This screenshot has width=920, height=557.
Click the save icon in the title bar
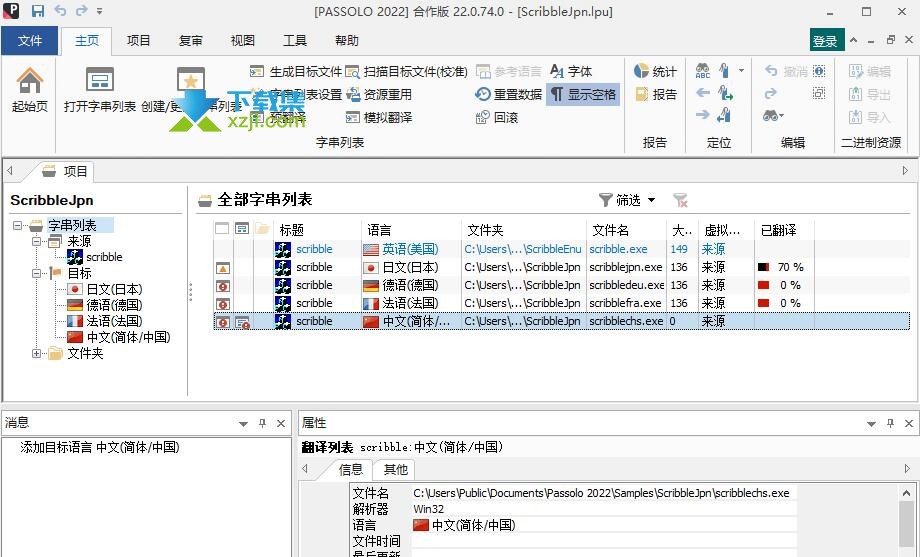pyautogui.click(x=38, y=11)
